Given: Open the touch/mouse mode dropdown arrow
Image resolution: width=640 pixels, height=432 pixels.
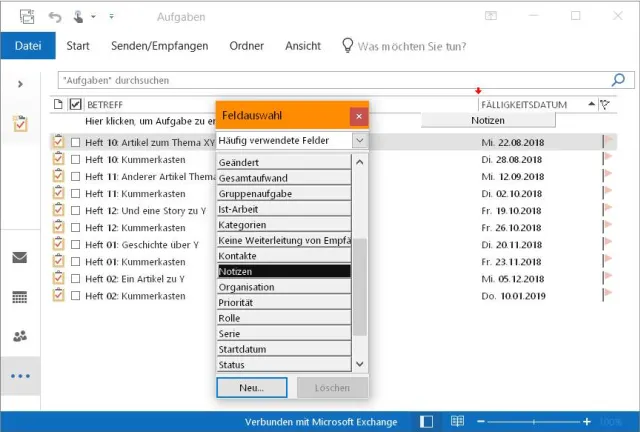Looking at the screenshot, I should [x=93, y=17].
